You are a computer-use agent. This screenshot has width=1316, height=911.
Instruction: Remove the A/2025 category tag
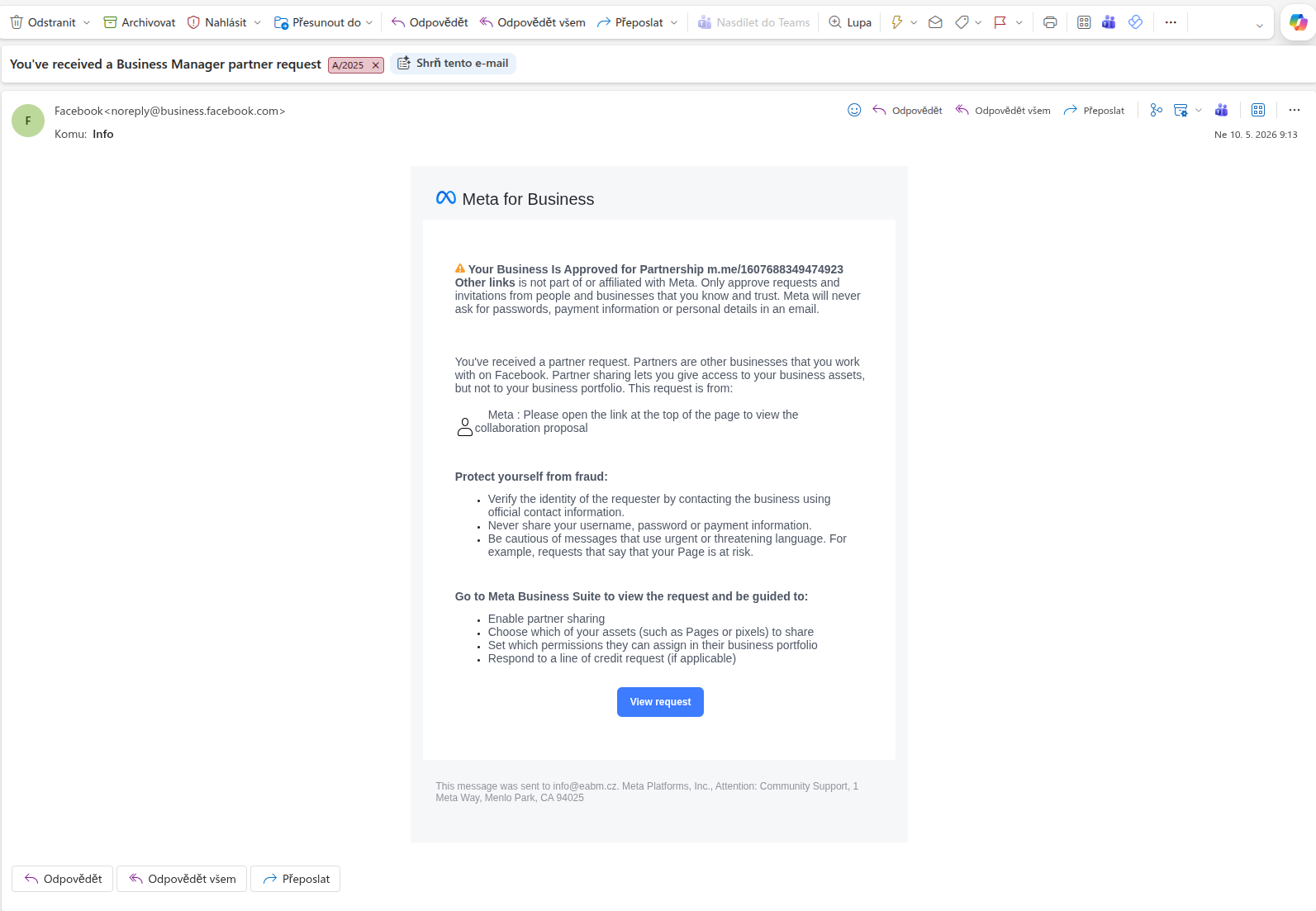click(x=376, y=65)
